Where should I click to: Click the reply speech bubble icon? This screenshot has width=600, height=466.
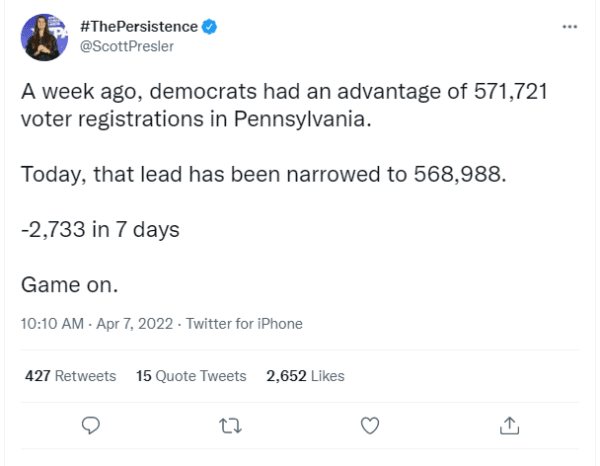coord(91,425)
